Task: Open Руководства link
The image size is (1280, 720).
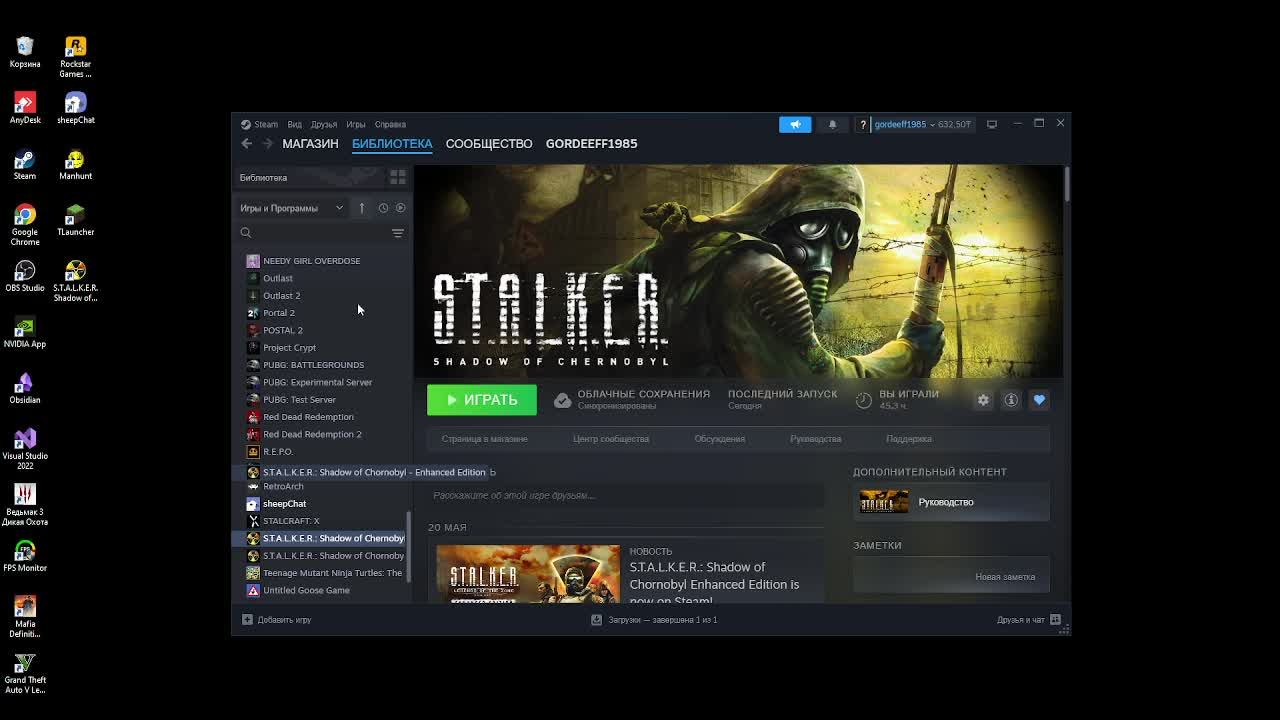Action: pos(815,439)
